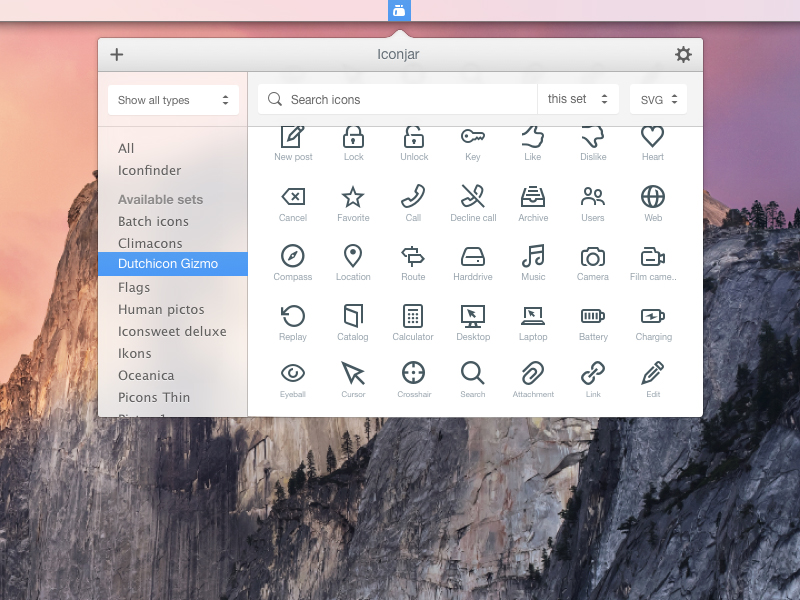Select the Iconsweet deluxe set
800x600 pixels.
point(172,332)
